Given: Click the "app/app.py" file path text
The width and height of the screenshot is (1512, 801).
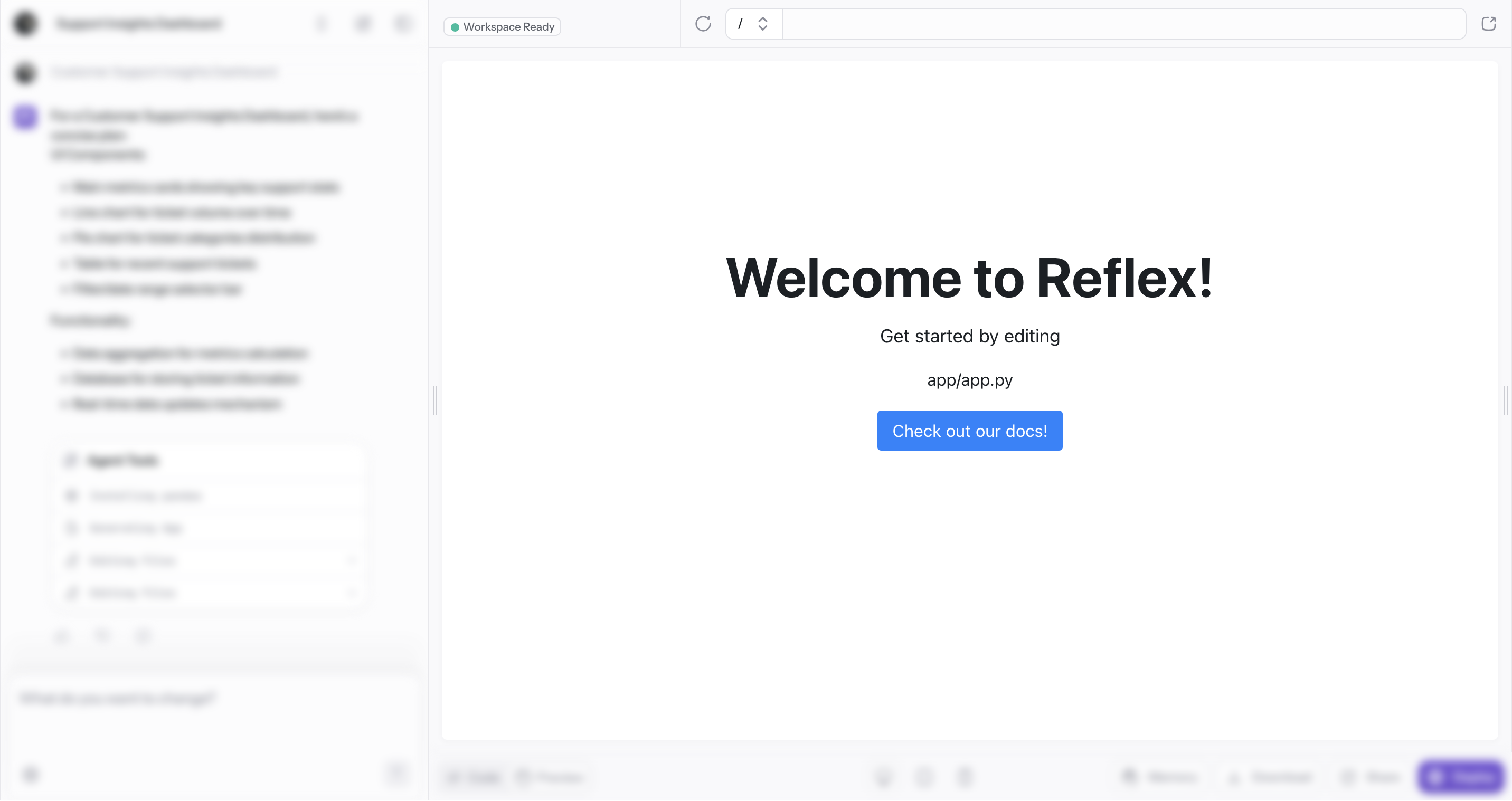Looking at the screenshot, I should [970, 380].
